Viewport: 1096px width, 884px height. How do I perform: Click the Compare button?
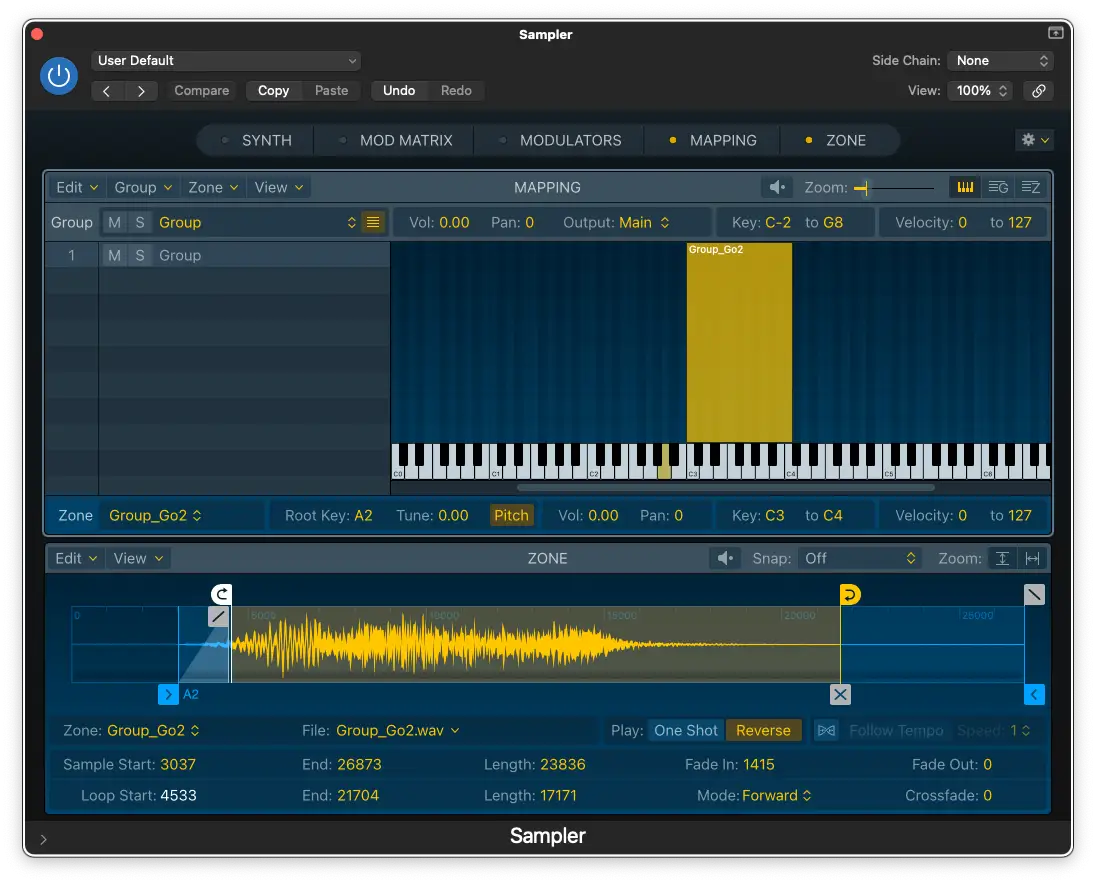click(x=201, y=91)
